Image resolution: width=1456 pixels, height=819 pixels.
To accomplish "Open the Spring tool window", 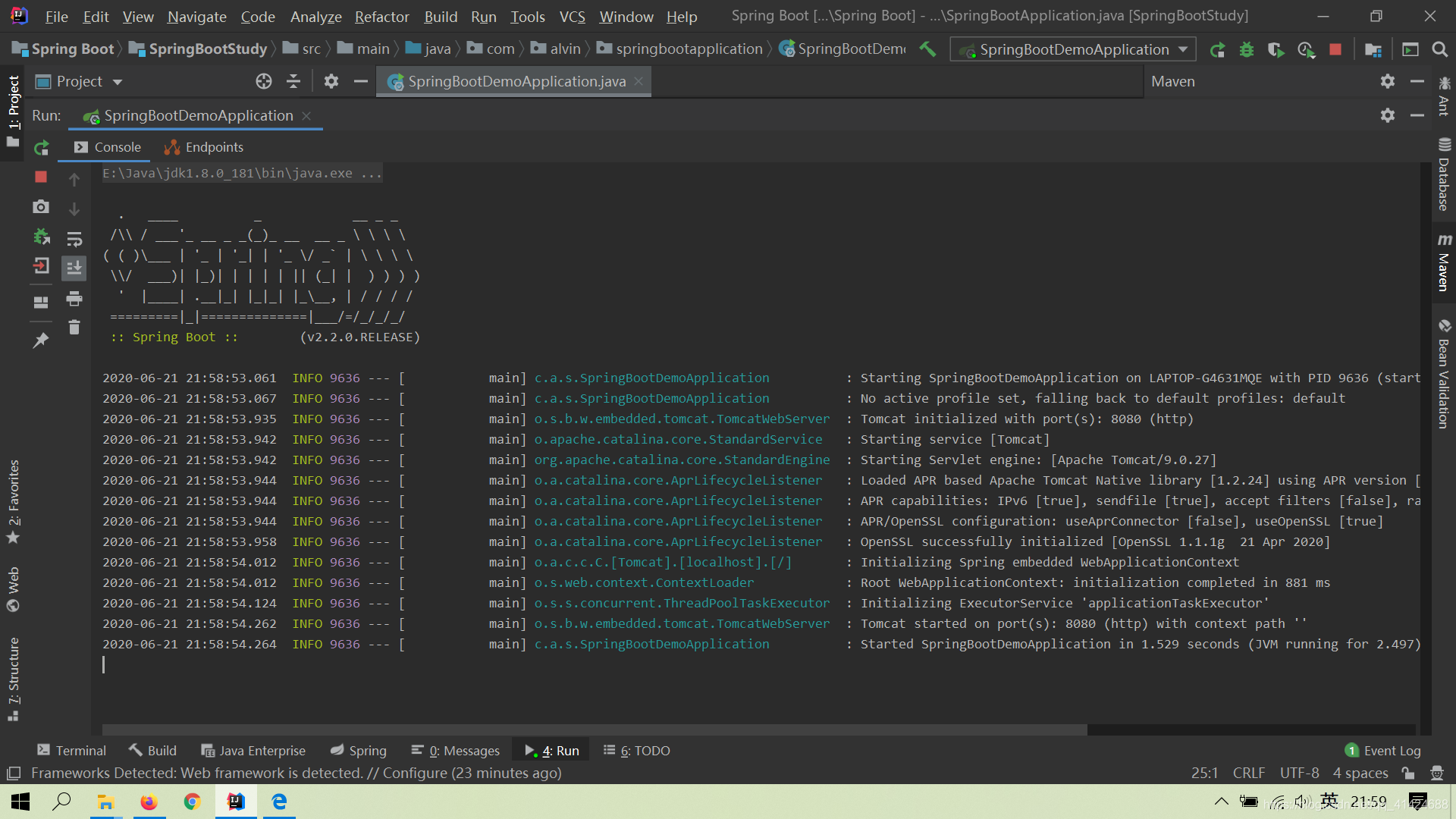I will pos(358,750).
